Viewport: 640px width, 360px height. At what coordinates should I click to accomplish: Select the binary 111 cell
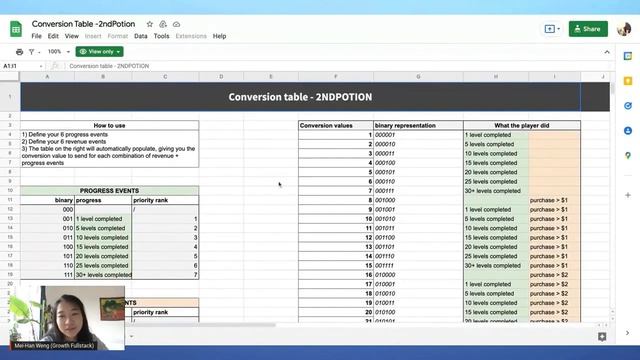pos(47,275)
